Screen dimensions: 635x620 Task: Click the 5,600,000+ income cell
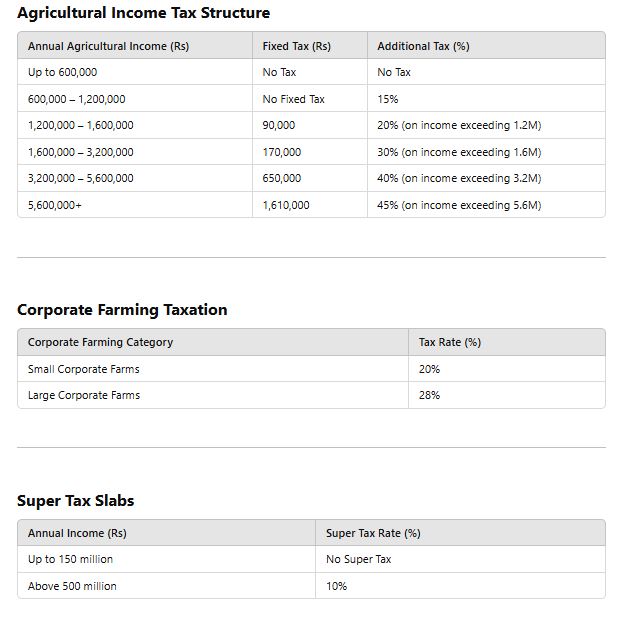pyautogui.click(x=55, y=205)
